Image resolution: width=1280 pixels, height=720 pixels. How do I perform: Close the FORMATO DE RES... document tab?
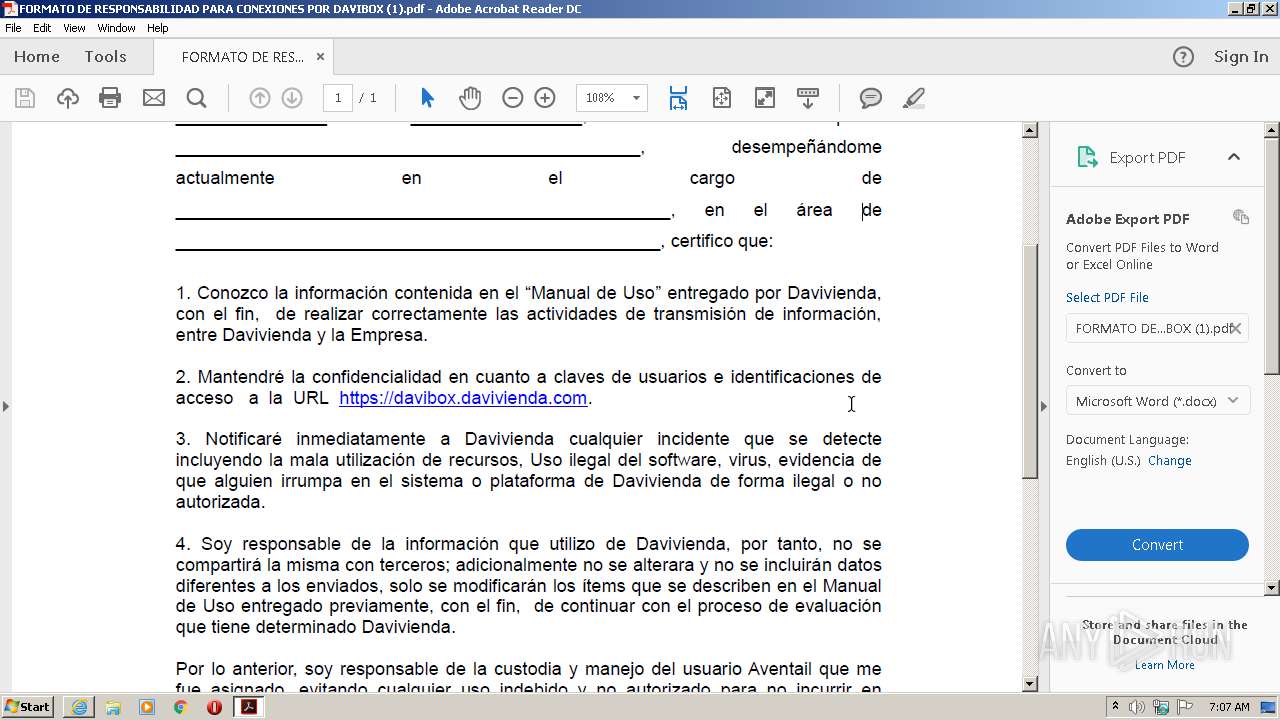tap(320, 57)
